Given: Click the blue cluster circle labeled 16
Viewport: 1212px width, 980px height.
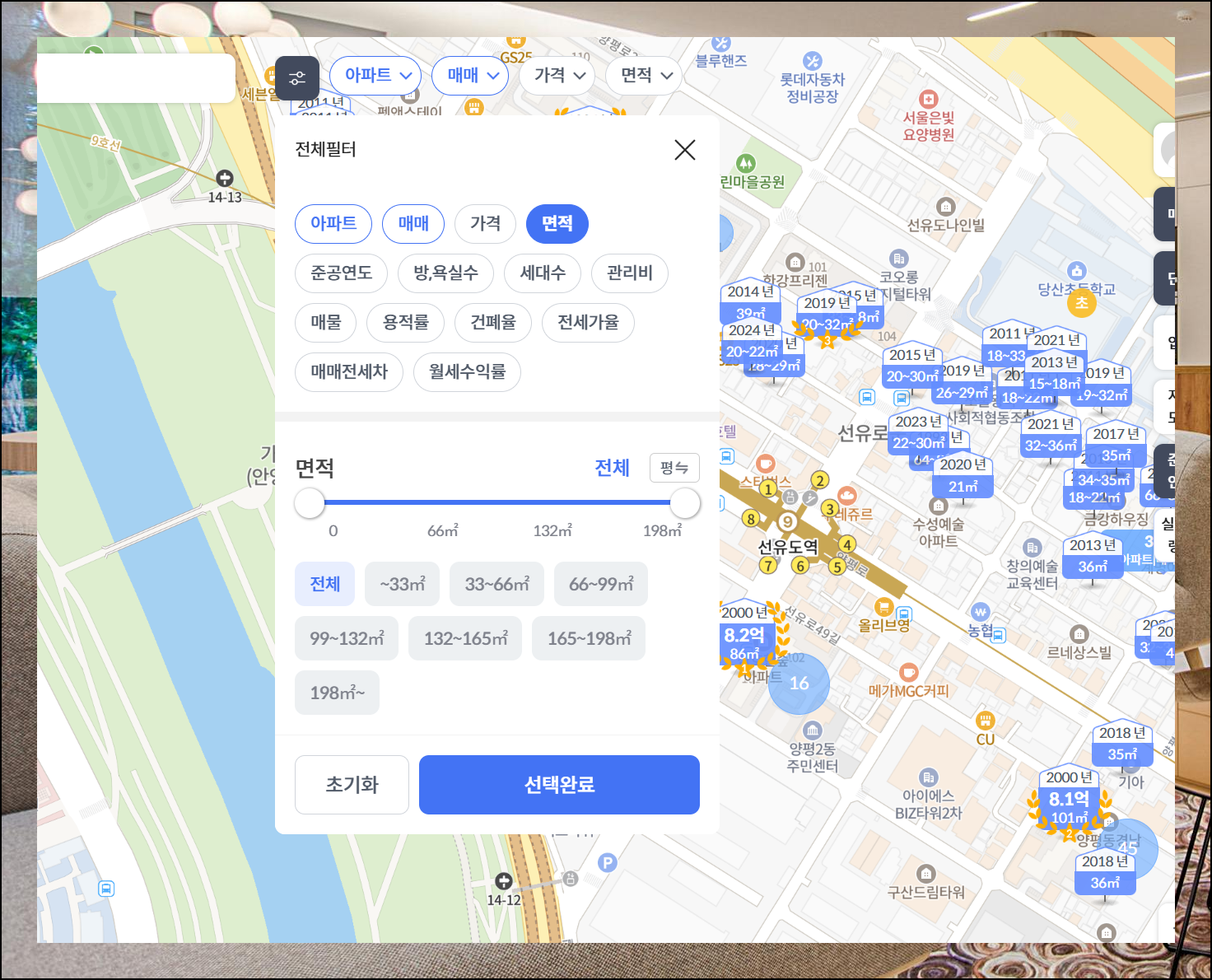Looking at the screenshot, I should (x=799, y=684).
